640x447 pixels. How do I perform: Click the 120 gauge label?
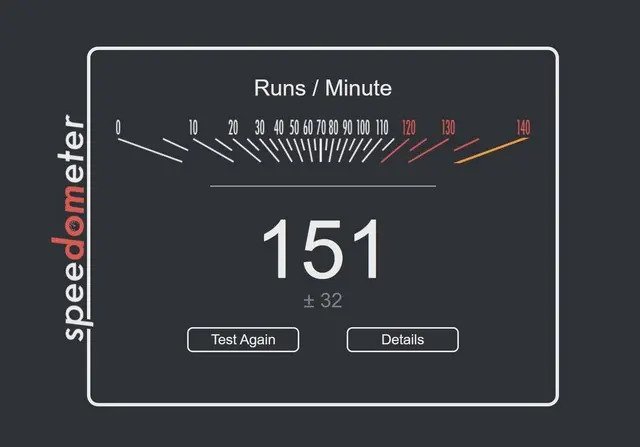[x=409, y=128]
